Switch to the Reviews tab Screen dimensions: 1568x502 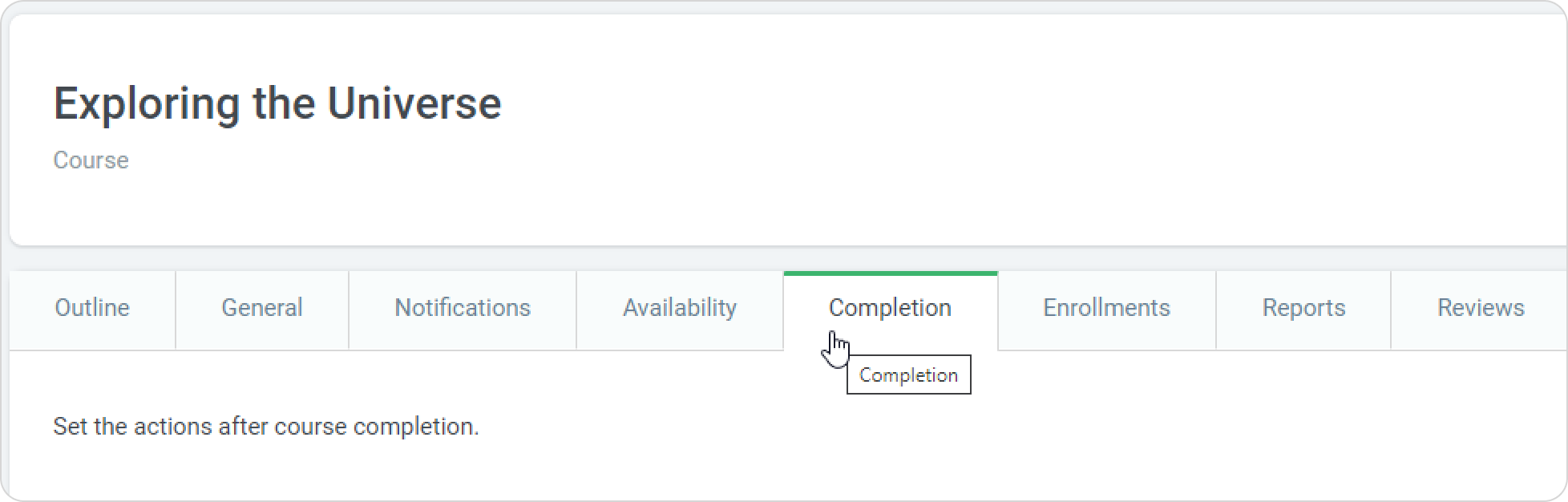[x=1481, y=308]
